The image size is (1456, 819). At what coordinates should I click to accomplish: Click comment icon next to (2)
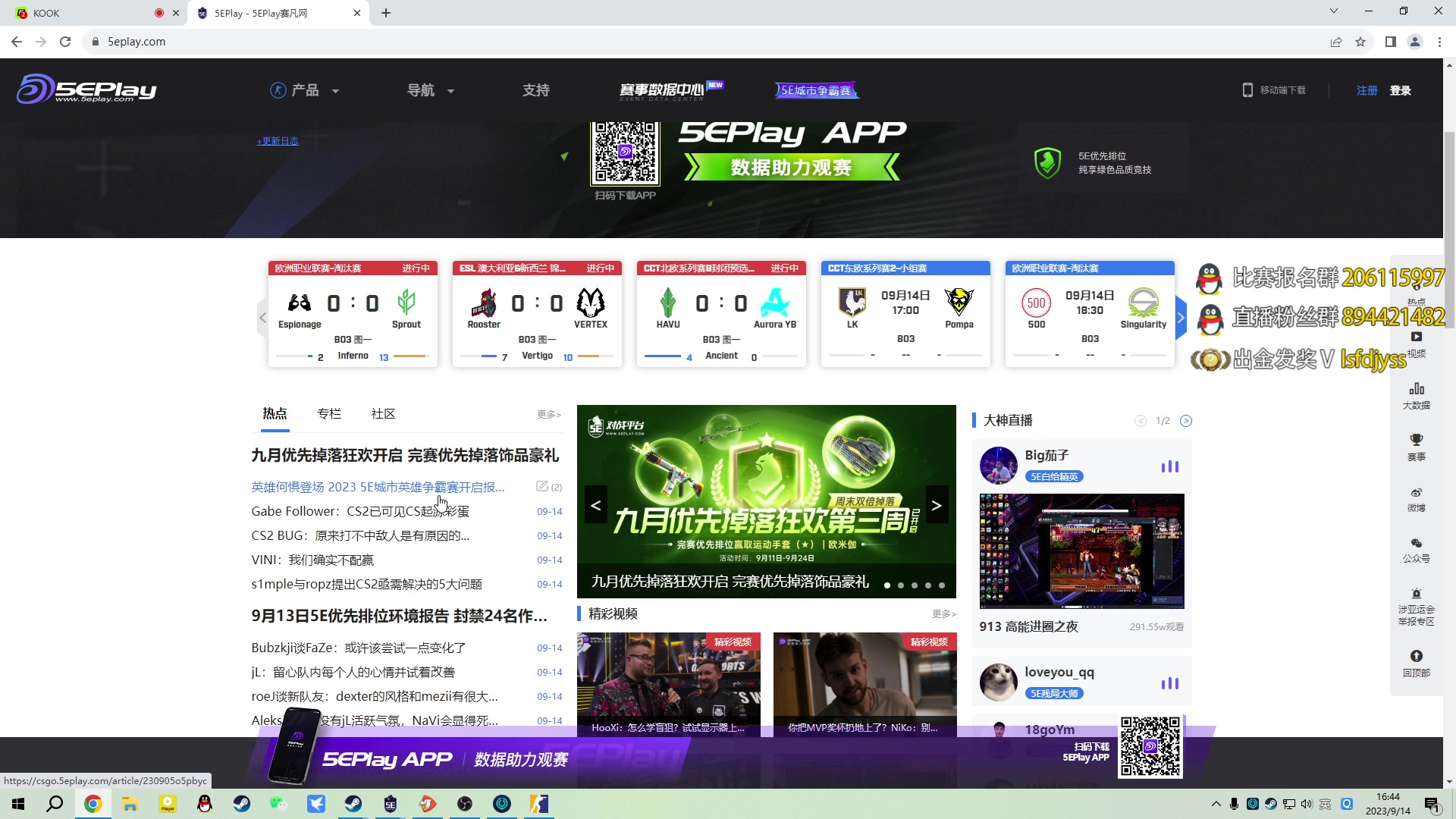[x=541, y=487]
